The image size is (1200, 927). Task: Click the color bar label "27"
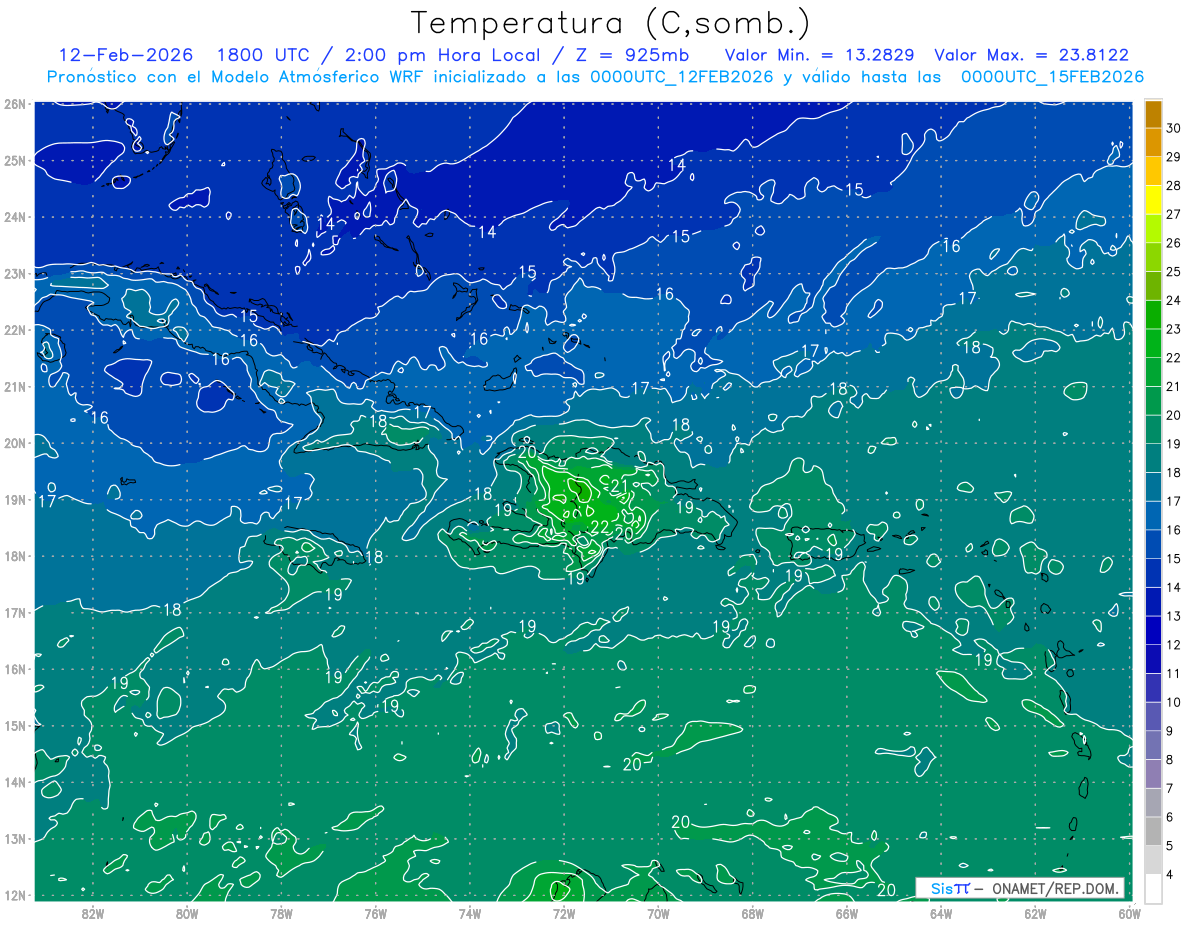[1173, 214]
